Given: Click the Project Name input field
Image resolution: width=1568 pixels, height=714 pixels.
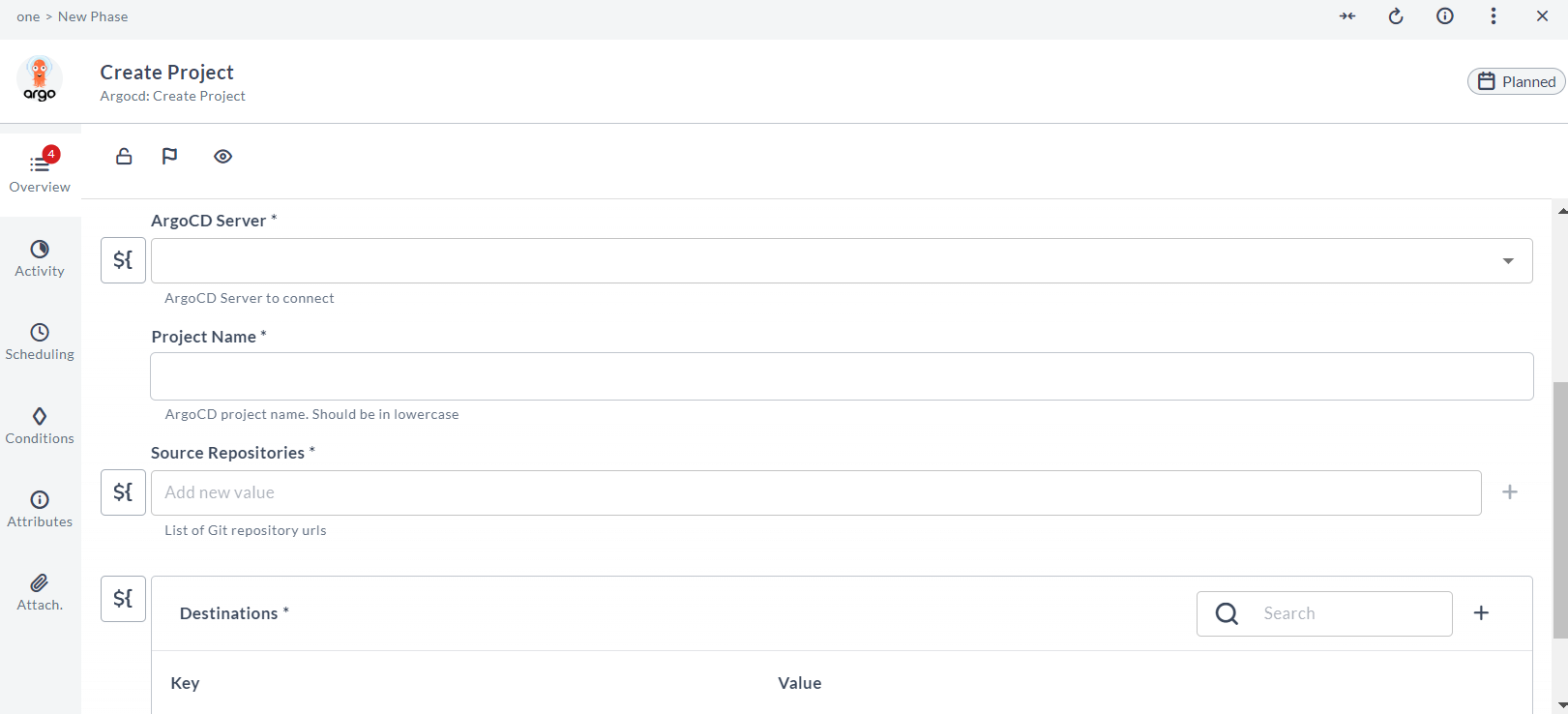Looking at the screenshot, I should (842, 376).
